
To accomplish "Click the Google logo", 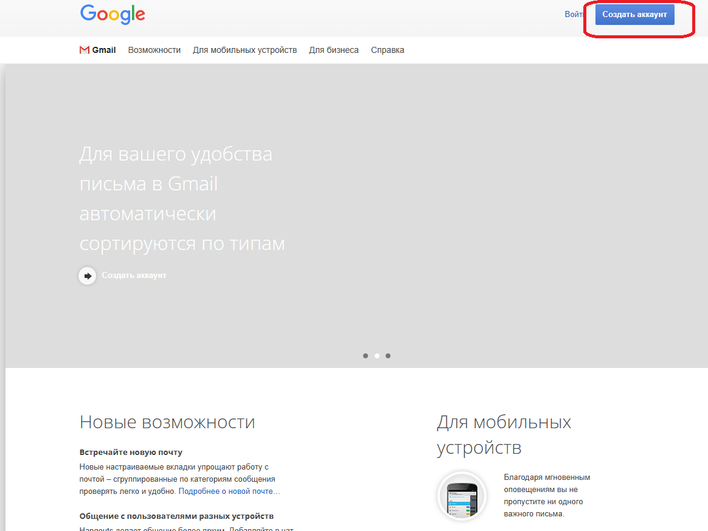I will tap(112, 14).
